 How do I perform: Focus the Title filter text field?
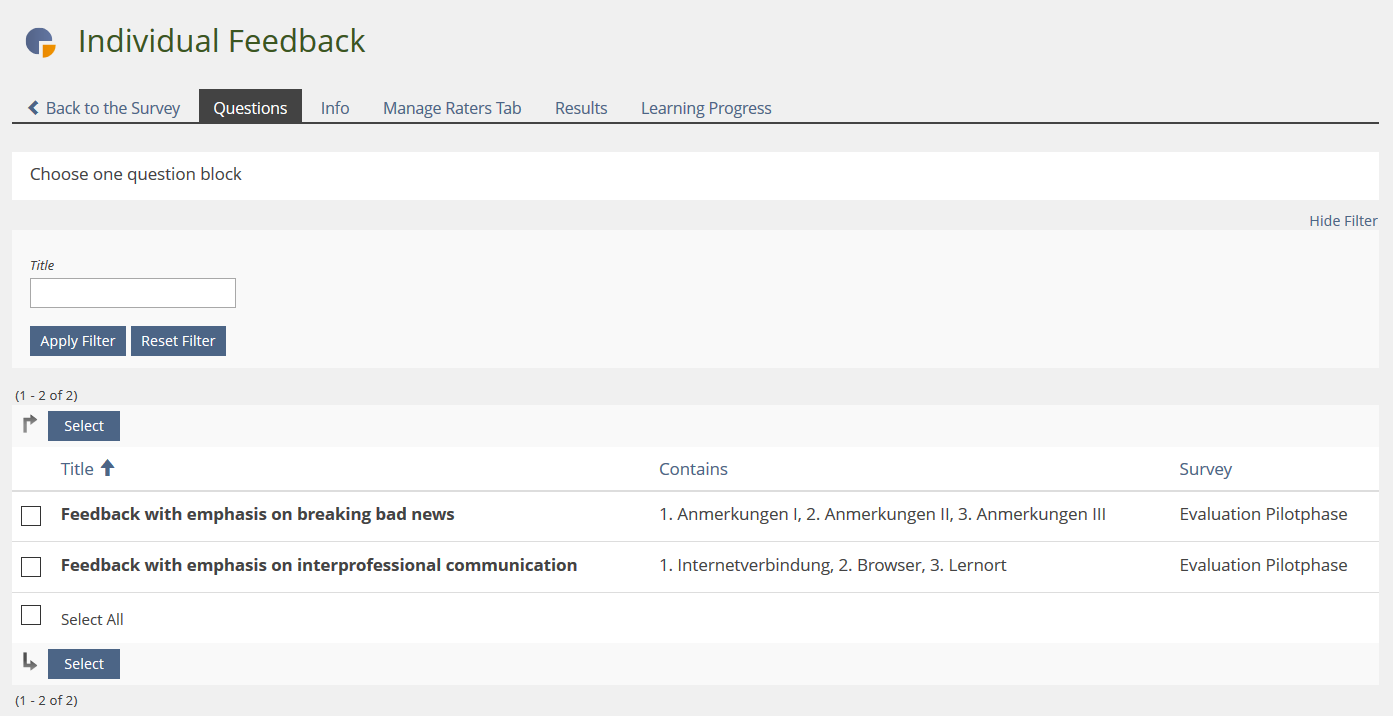[x=133, y=293]
